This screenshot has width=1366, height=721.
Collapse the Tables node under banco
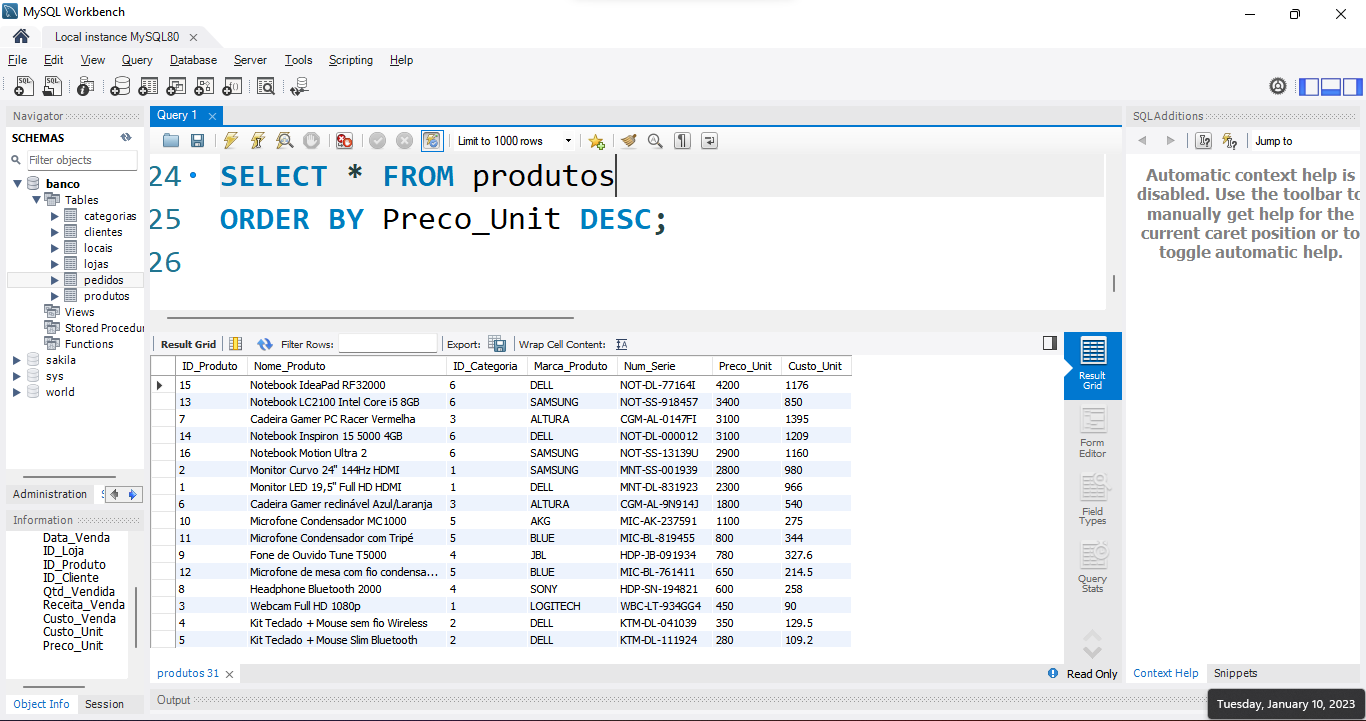point(36,200)
